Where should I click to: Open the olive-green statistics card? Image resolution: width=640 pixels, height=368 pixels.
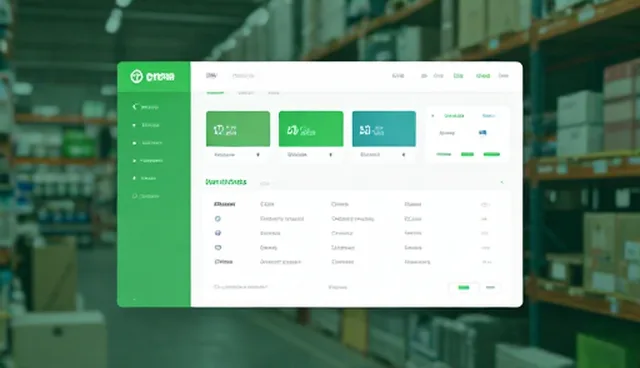(x=238, y=129)
